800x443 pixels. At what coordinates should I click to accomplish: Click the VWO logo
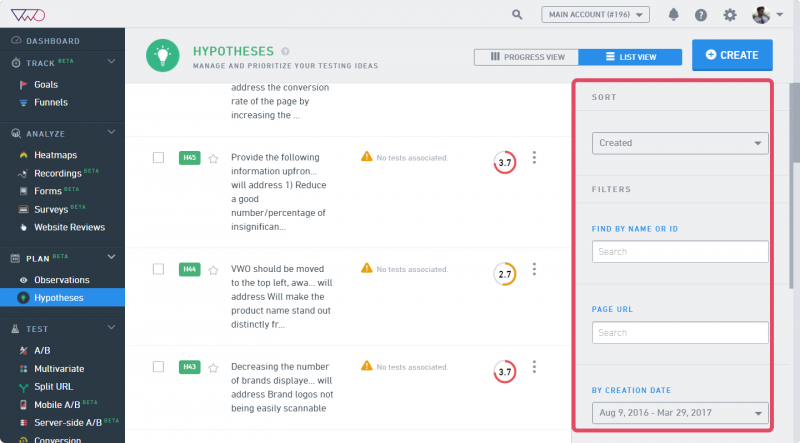pyautogui.click(x=28, y=15)
